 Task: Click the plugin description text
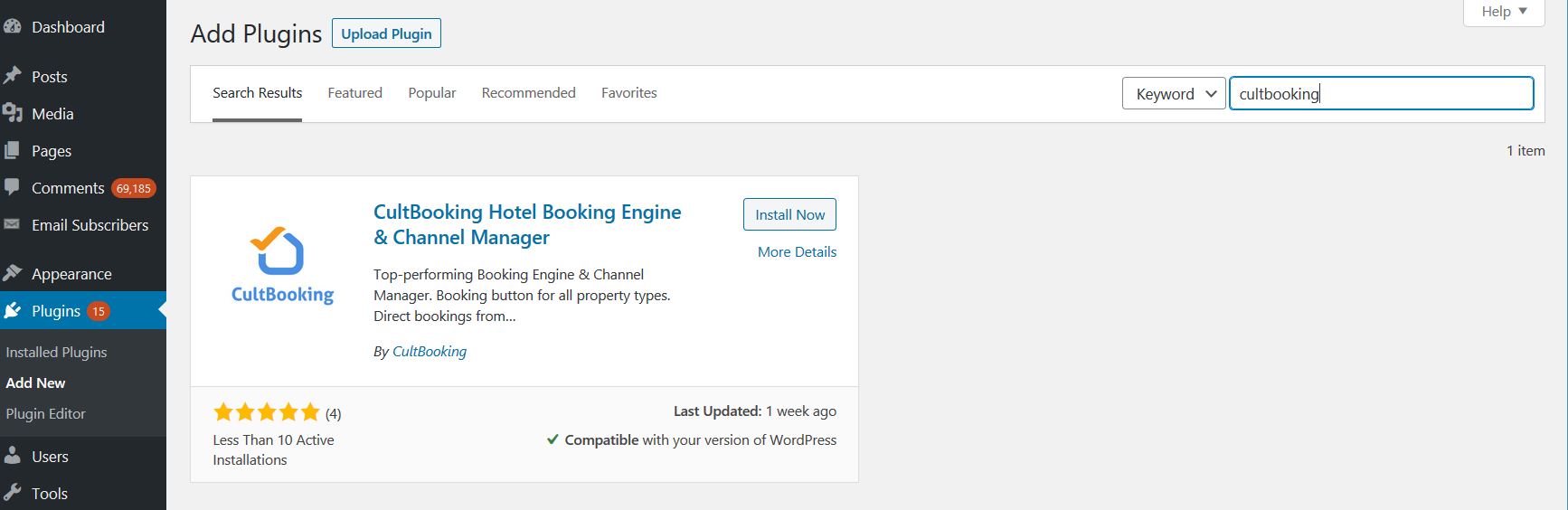(x=522, y=295)
